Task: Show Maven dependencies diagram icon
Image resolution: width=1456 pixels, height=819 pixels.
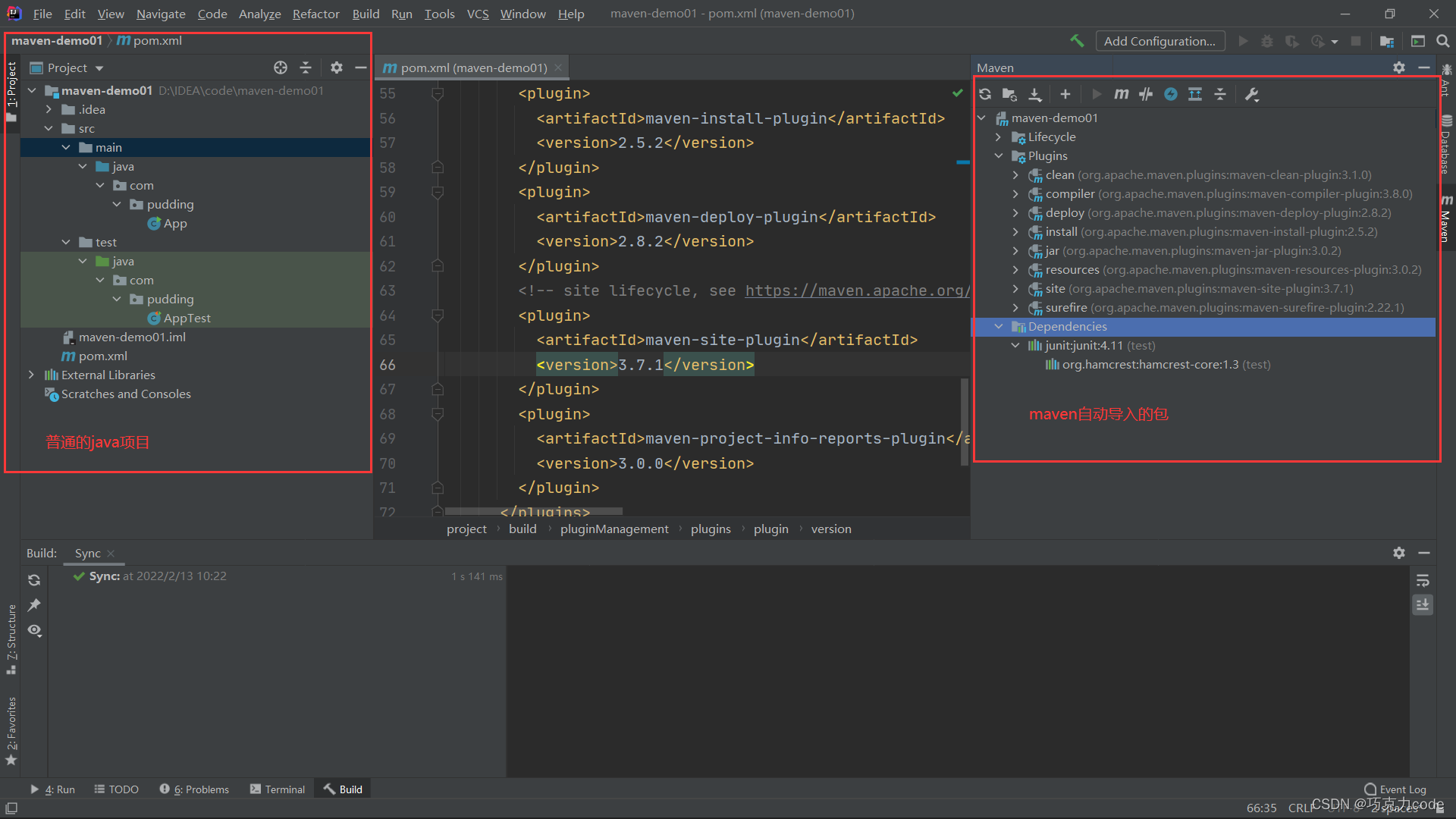Action: click(x=1195, y=94)
